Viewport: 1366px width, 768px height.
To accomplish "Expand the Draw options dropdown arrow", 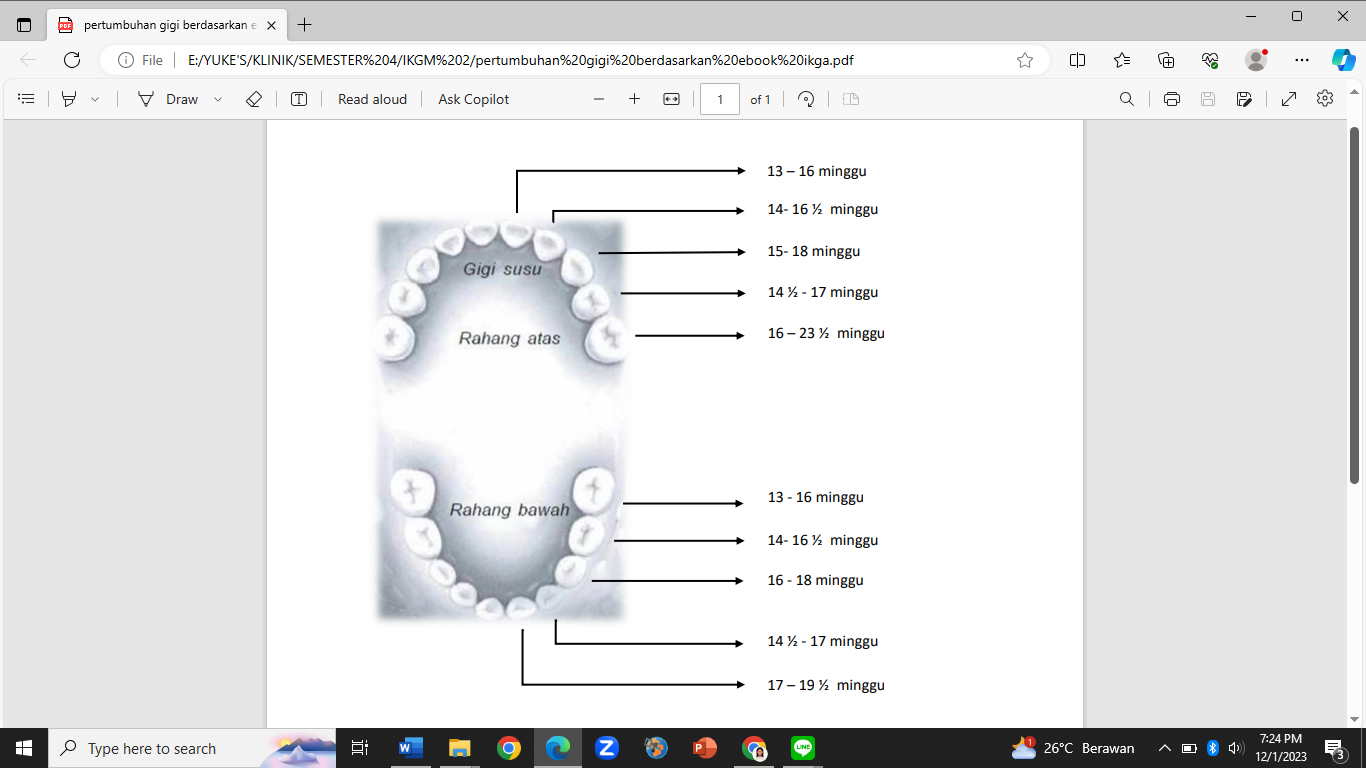I will tap(218, 99).
